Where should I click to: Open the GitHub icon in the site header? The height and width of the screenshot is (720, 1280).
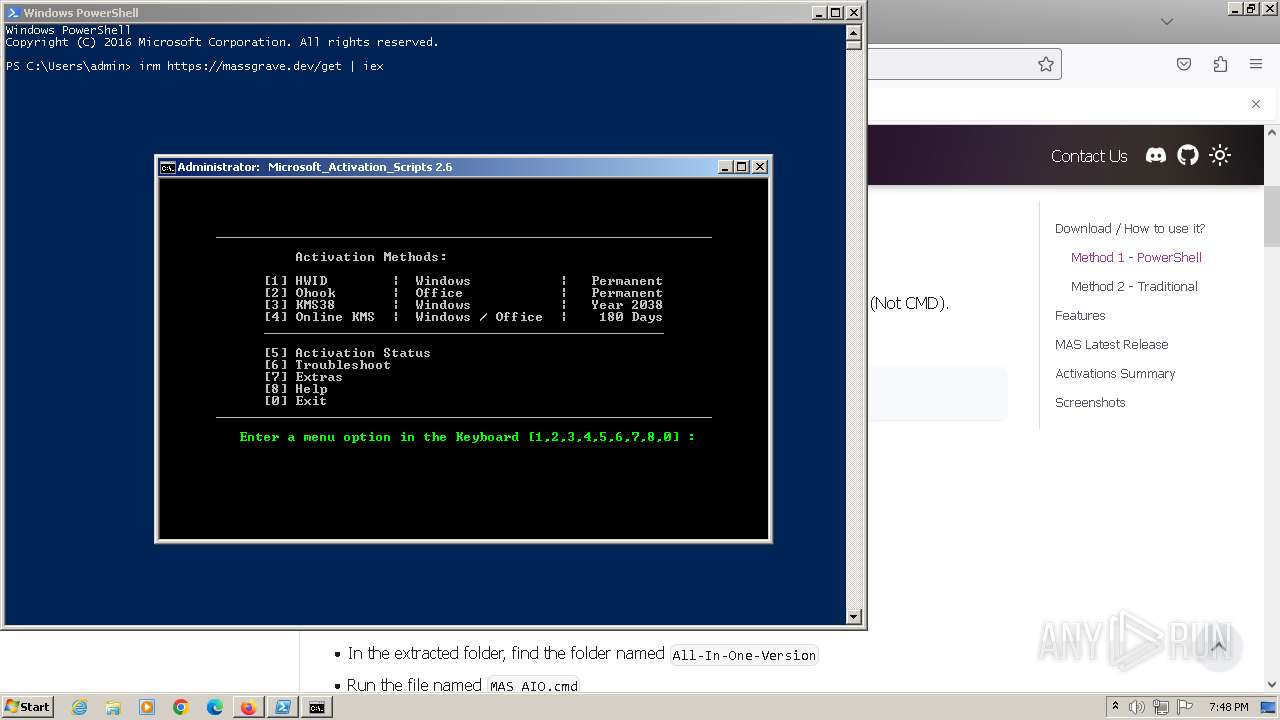1187,155
